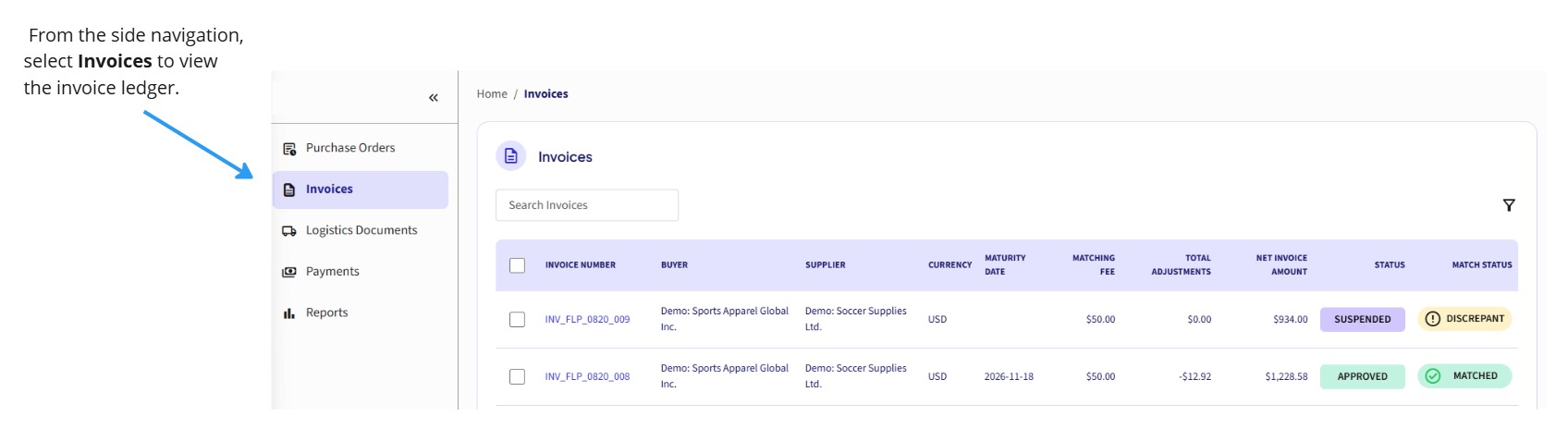Click the NET INVOICE AMOUNT column header
Image resolution: width=1568 pixels, height=441 pixels.
coord(1281,265)
